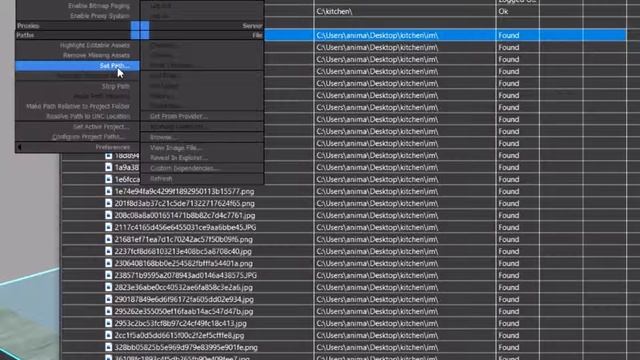
Task: Click path cell for 2953c2bc53fcf8b97c24cf49fc18c413.jpg row
Action: point(405,323)
